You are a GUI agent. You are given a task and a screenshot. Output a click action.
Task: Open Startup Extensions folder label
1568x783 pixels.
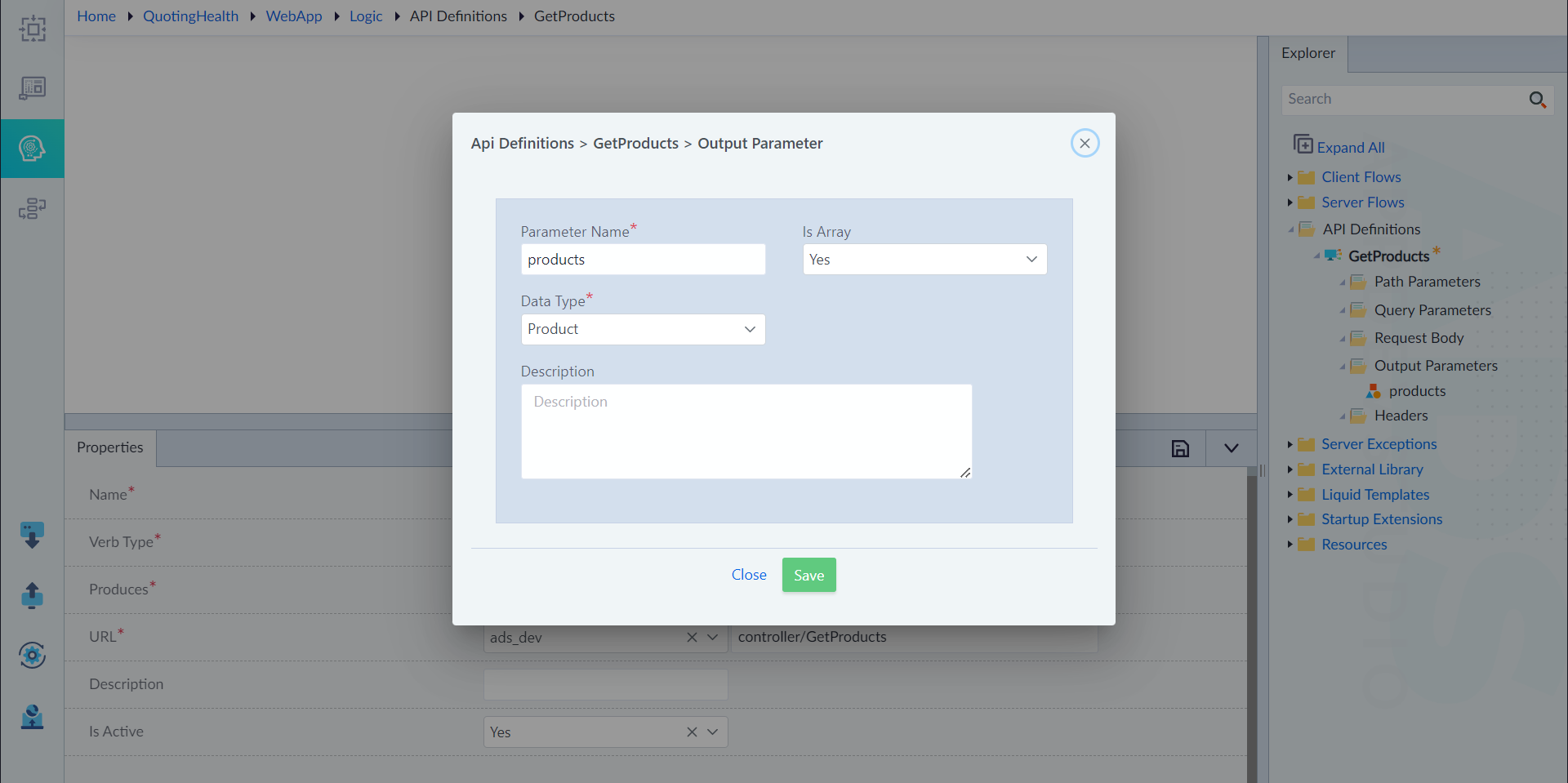1382,519
